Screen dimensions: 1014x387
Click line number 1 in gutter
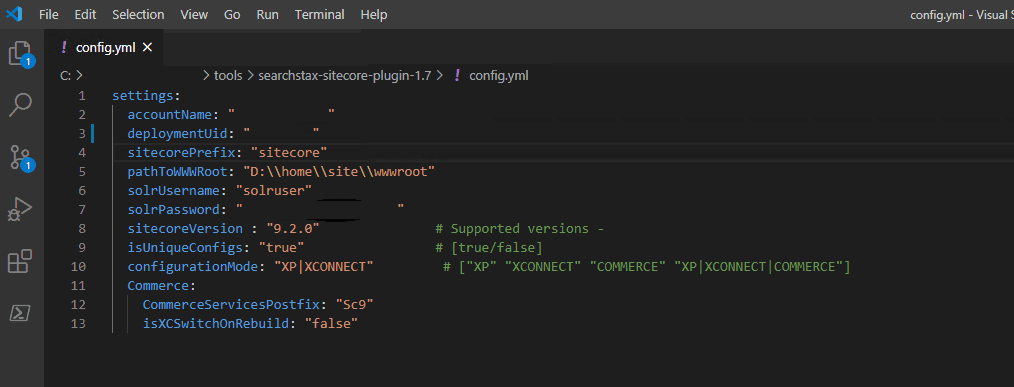click(x=81, y=96)
